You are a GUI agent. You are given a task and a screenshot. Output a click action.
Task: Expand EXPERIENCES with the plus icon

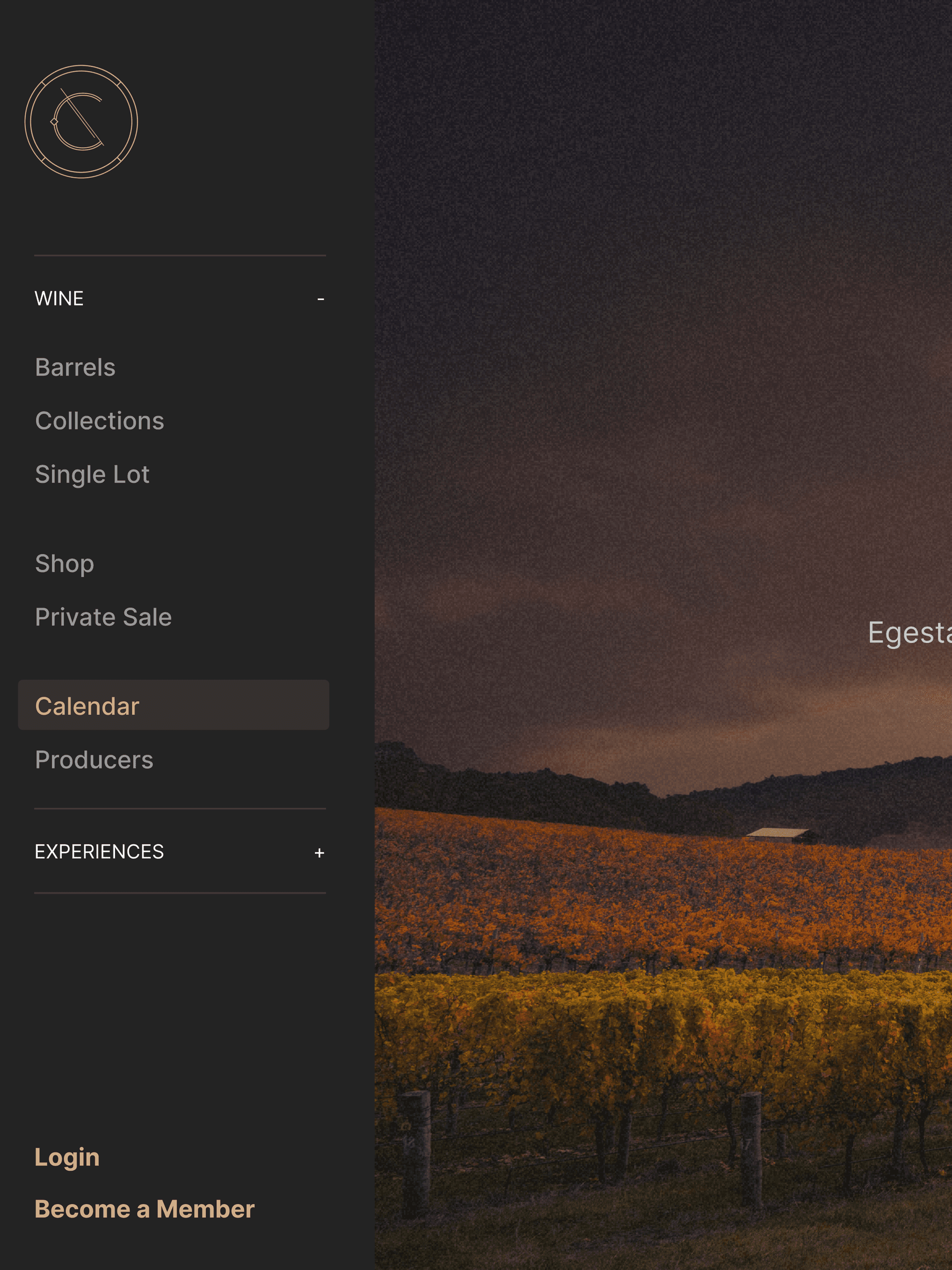click(320, 853)
